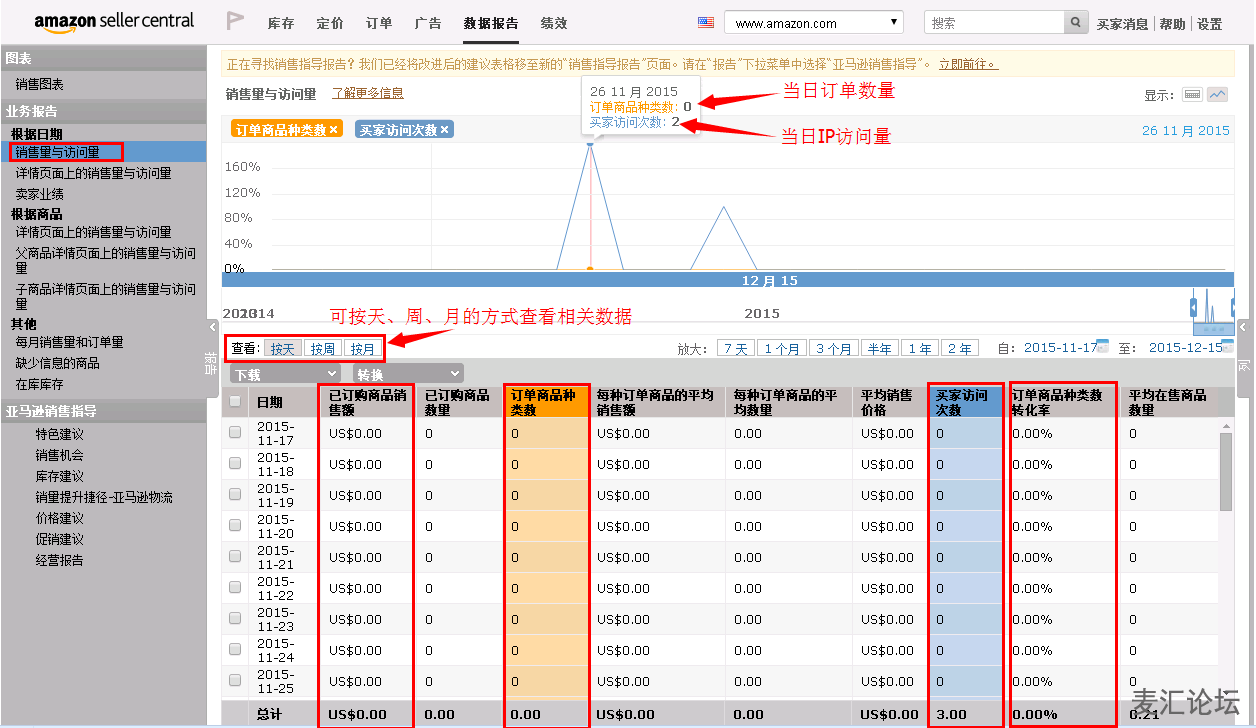Open the 下载 download dropdown
This screenshot has width=1256, height=728.
[285, 374]
